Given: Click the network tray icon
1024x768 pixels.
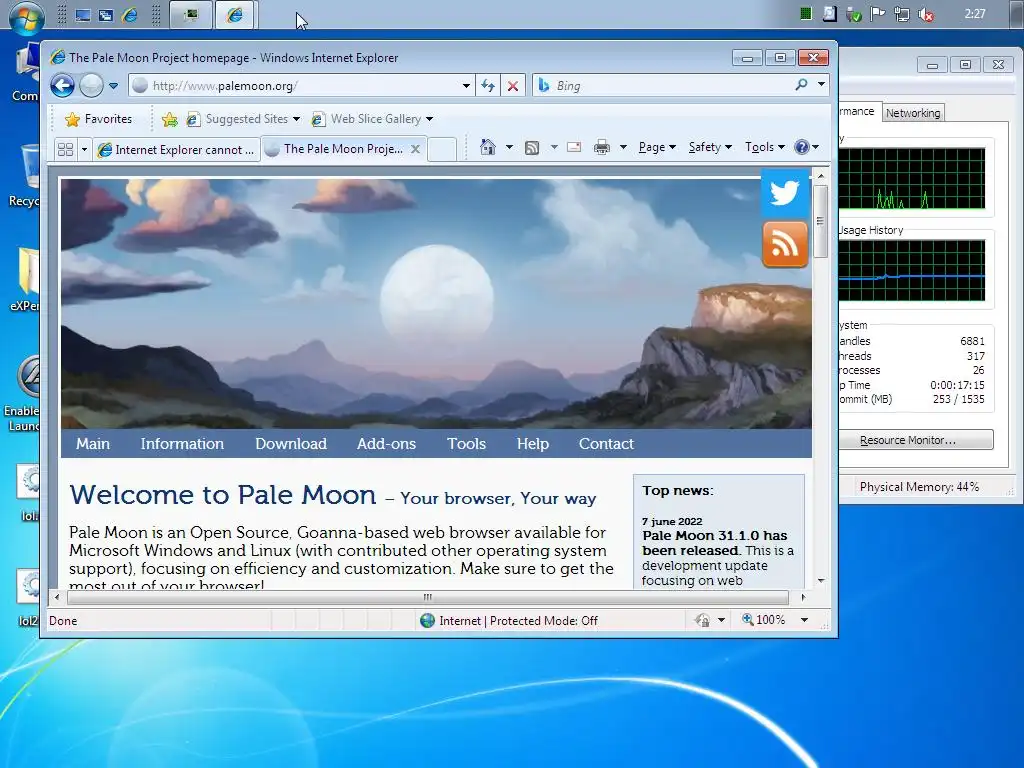Looking at the screenshot, I should (902, 14).
